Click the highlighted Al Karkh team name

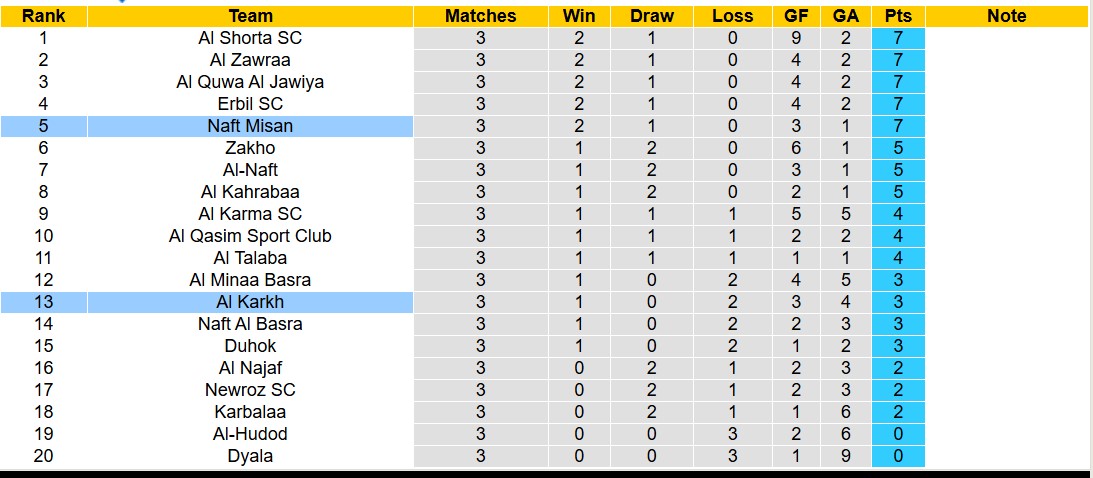coord(250,302)
